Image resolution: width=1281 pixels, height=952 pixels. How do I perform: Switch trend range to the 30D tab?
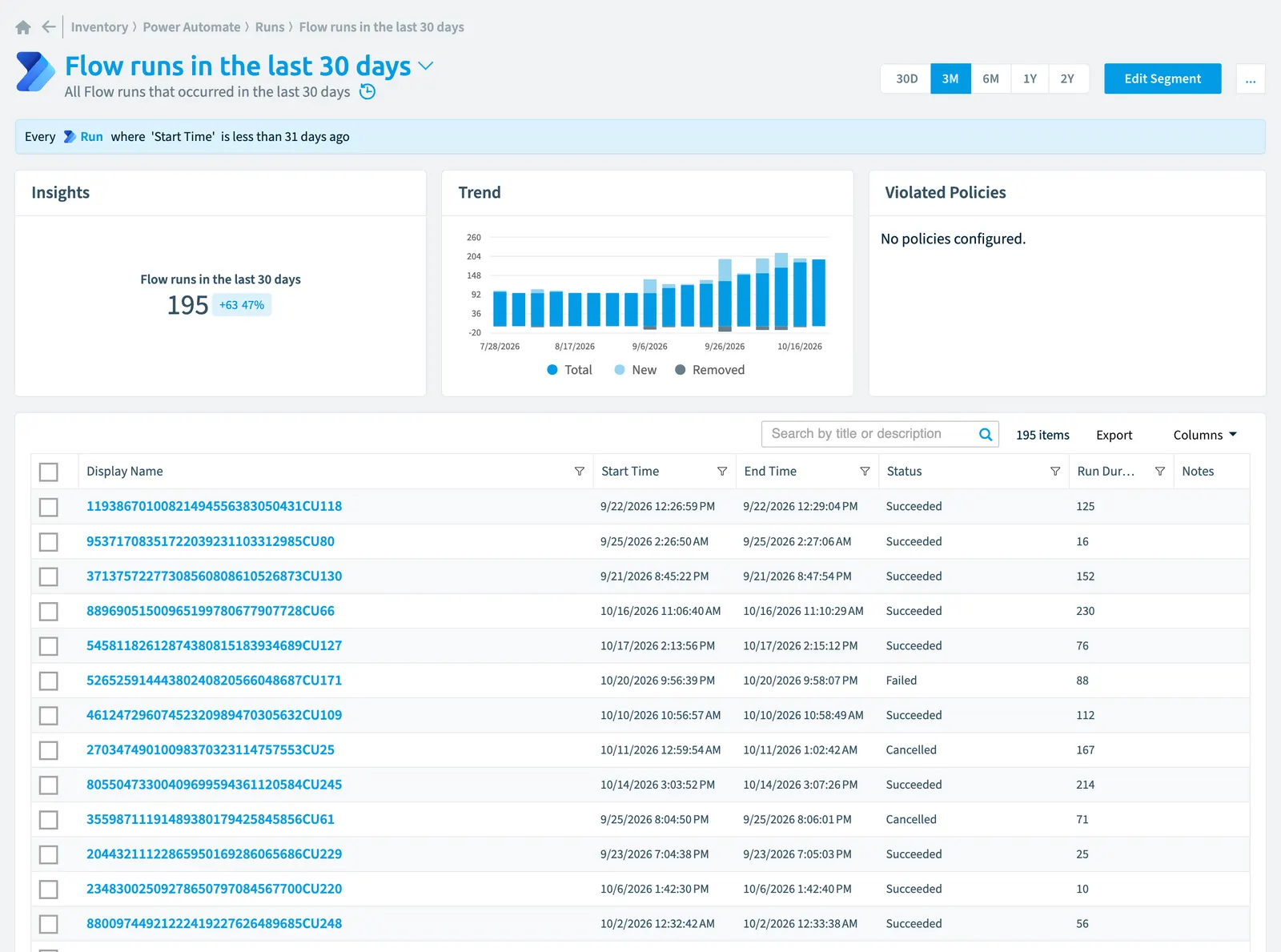coord(906,78)
